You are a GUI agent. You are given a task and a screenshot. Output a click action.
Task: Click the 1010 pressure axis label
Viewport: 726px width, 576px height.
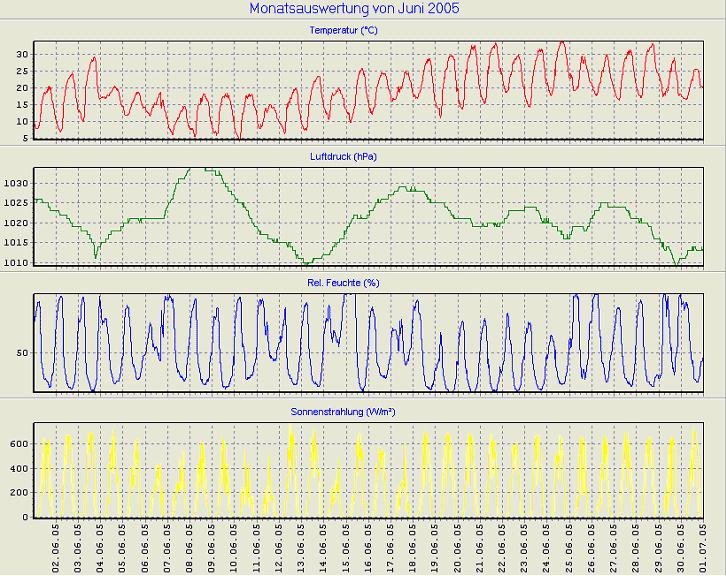tap(16, 262)
